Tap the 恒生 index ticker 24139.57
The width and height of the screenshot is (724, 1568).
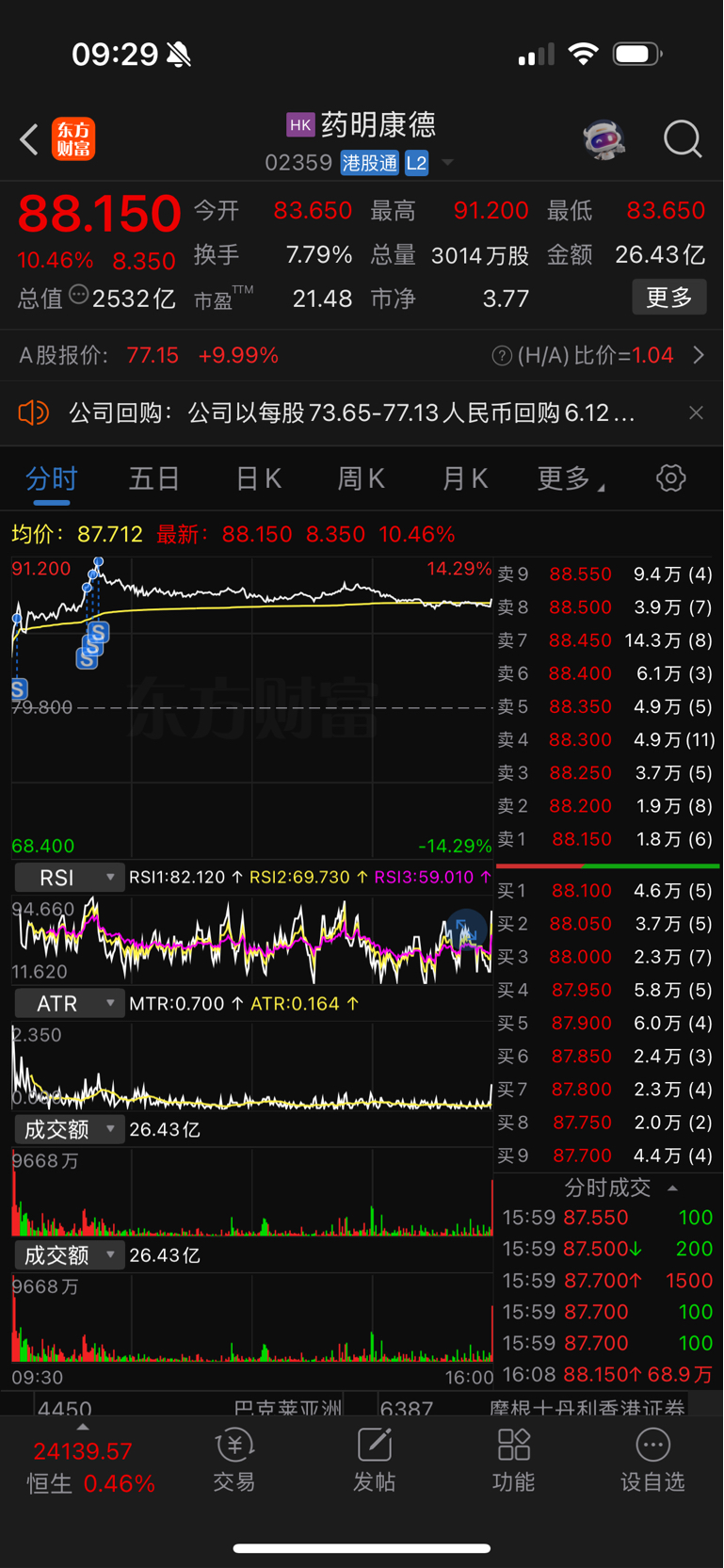pyautogui.click(x=83, y=1451)
